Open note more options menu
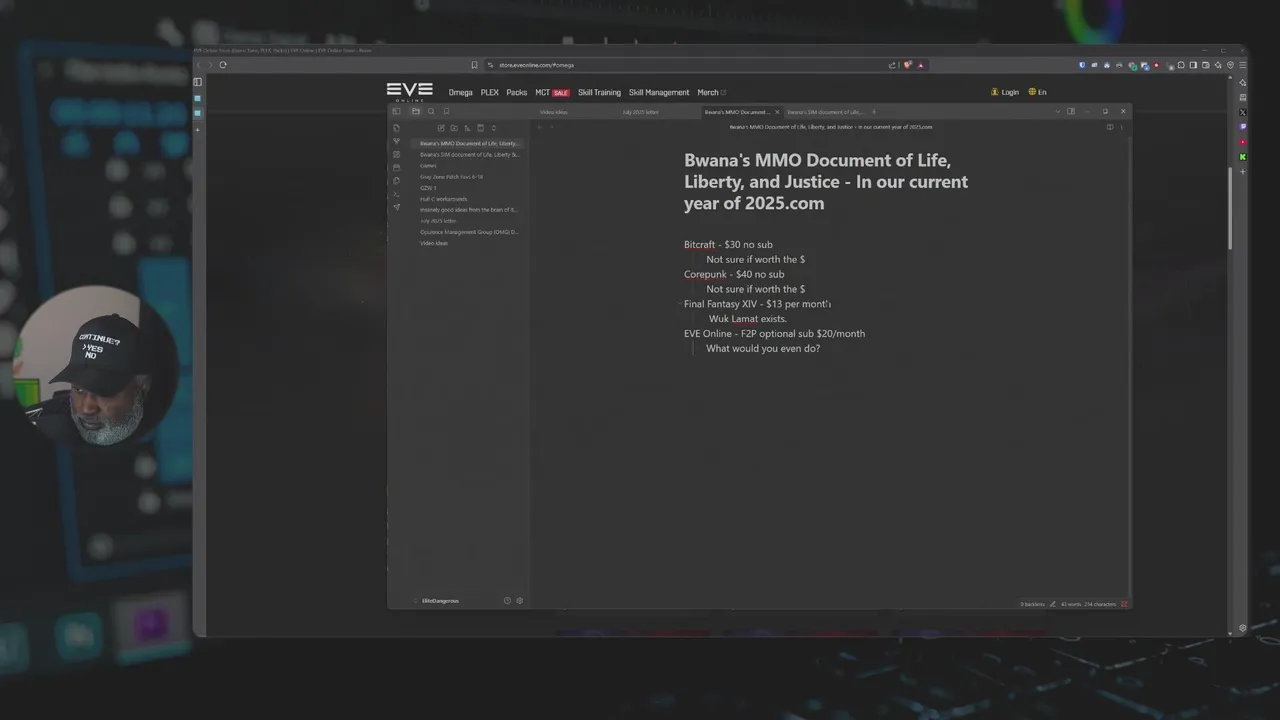The height and width of the screenshot is (720, 1280). click(x=1122, y=127)
